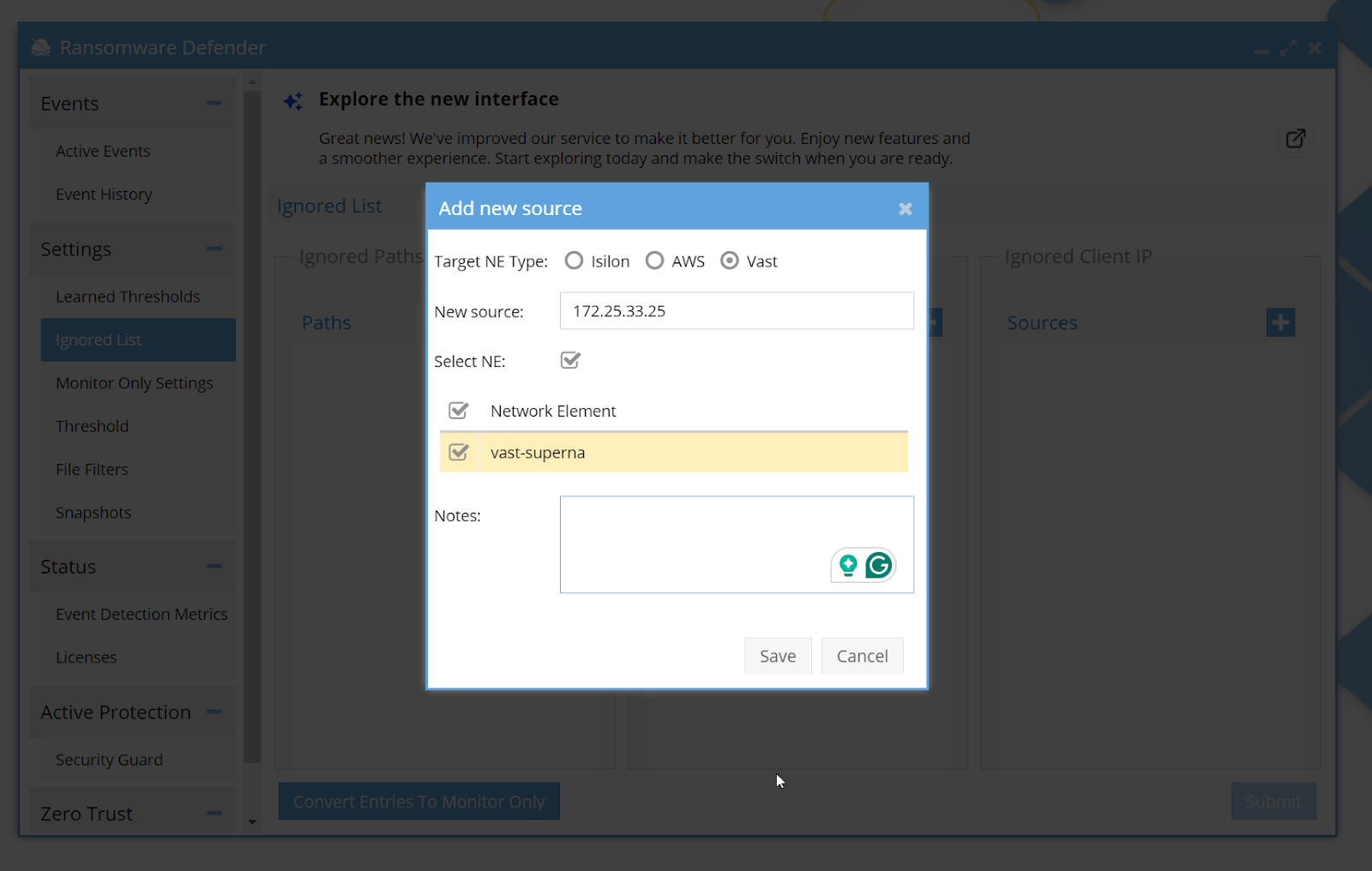Viewport: 1372px width, 871px height.
Task: Close the Add new source dialog
Action: pyautogui.click(x=905, y=209)
